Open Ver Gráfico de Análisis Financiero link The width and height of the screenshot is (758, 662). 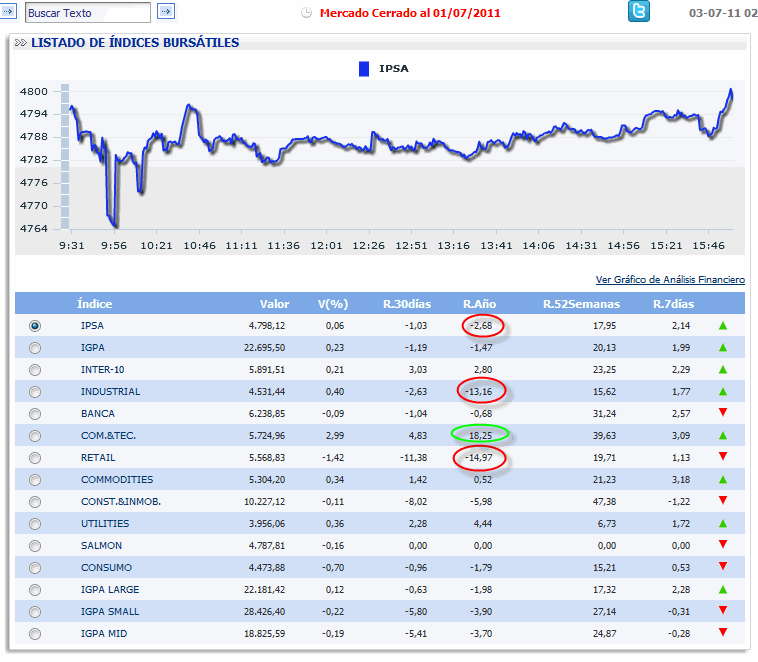pos(670,281)
